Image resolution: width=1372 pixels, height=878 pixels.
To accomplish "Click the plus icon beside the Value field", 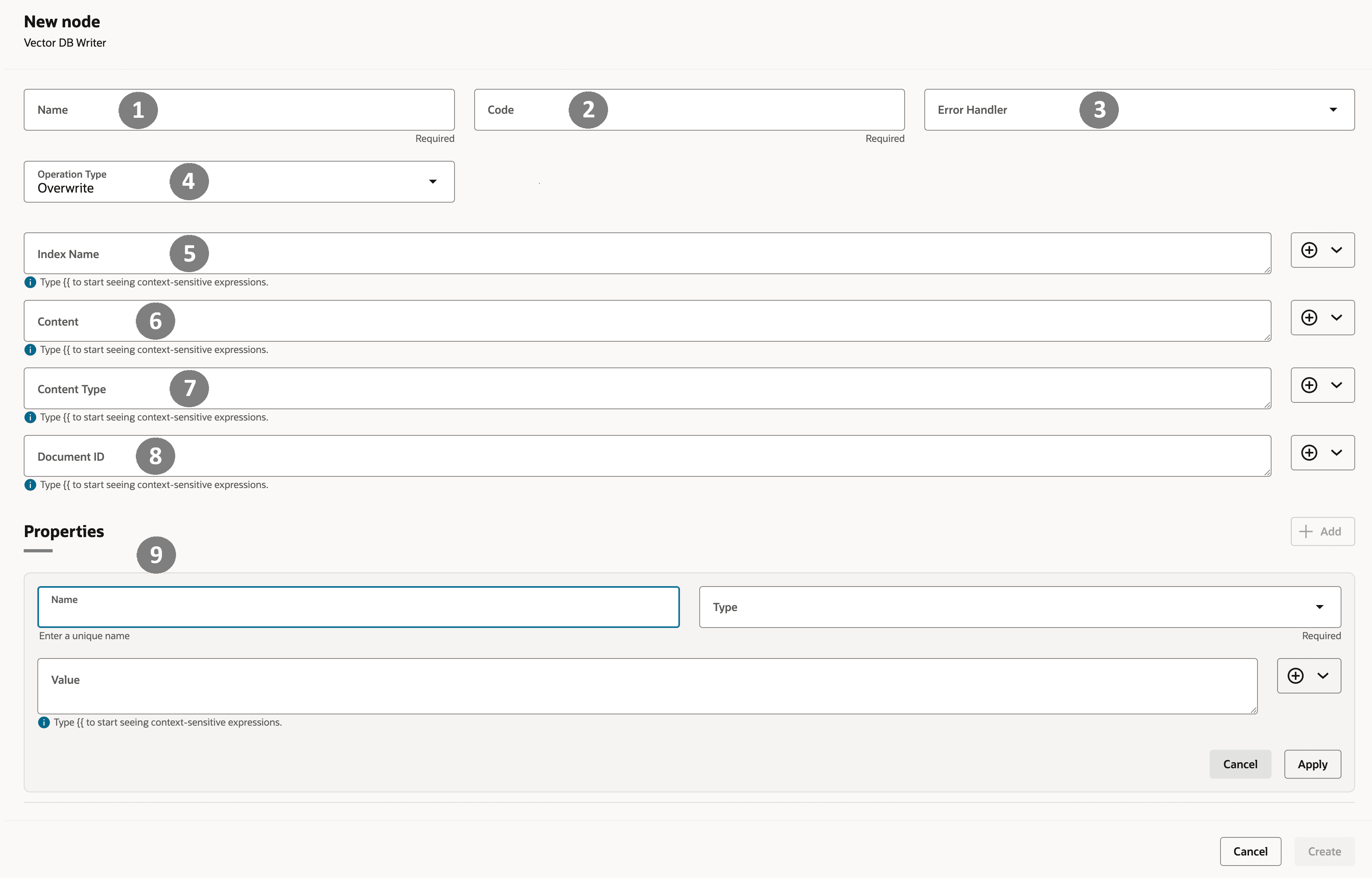I will (x=1296, y=676).
